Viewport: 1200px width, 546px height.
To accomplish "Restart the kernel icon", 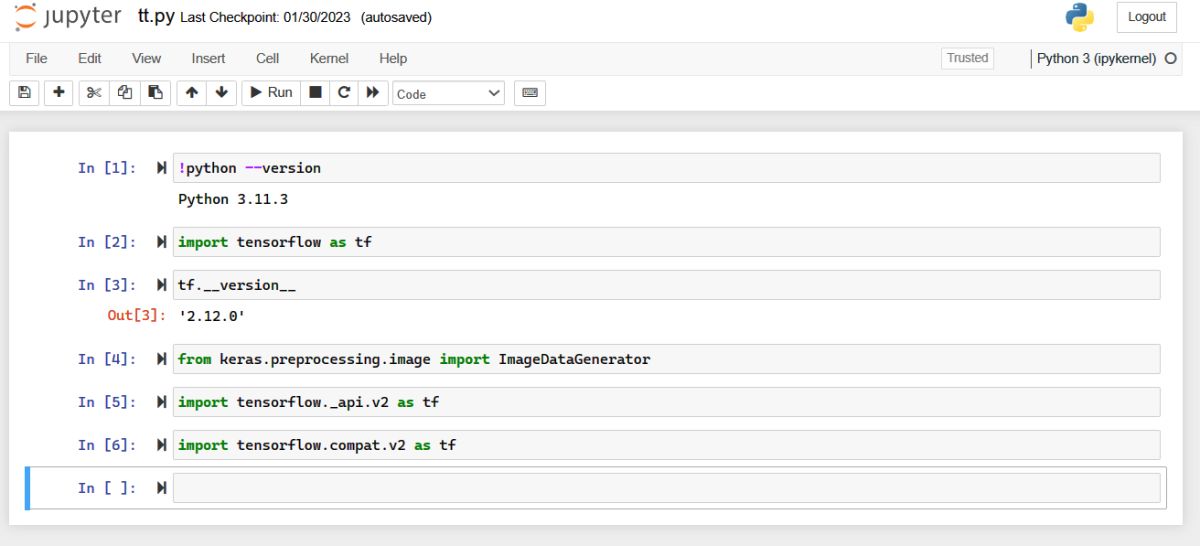I will coord(344,93).
